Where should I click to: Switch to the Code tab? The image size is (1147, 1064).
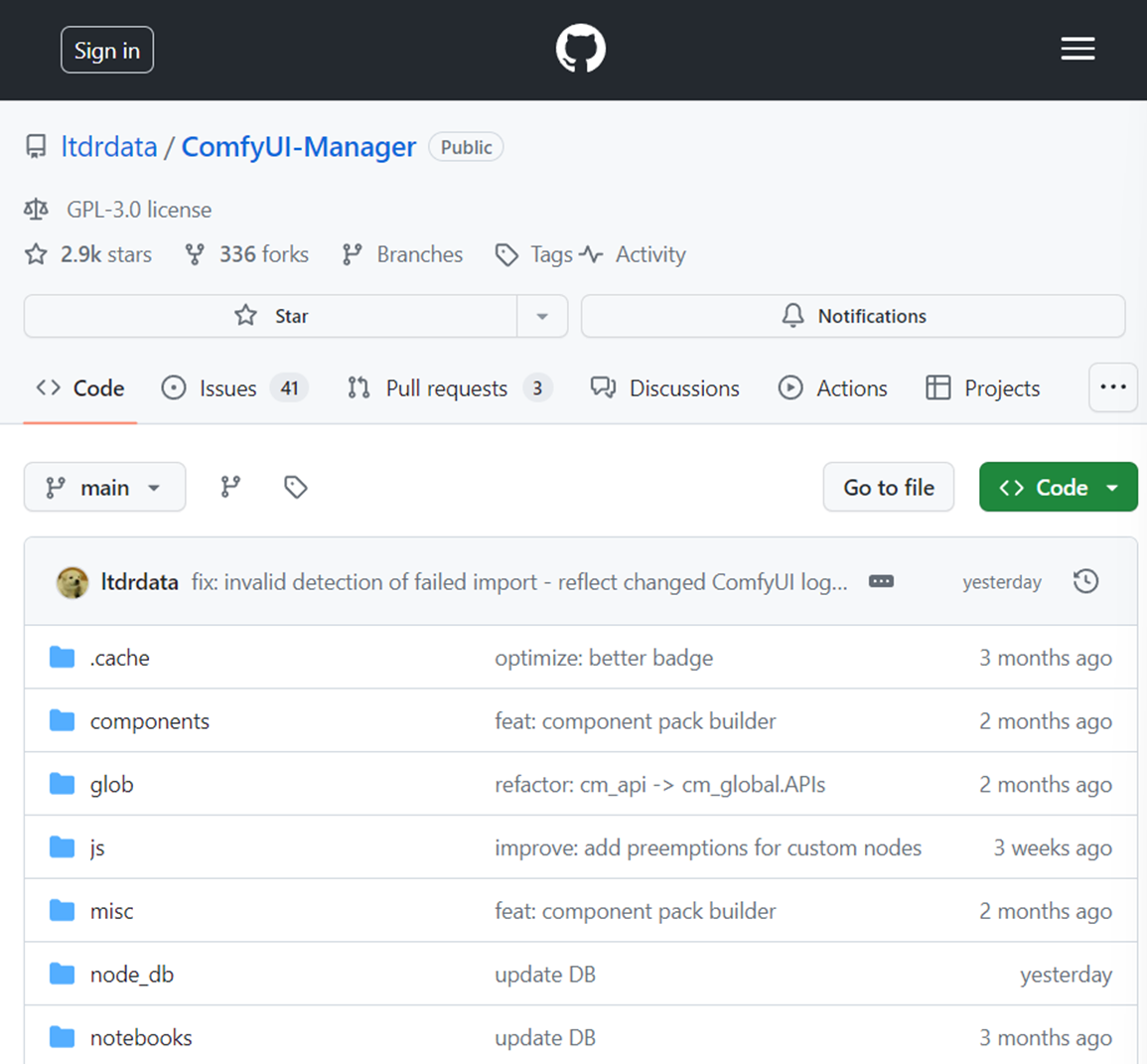[80, 388]
